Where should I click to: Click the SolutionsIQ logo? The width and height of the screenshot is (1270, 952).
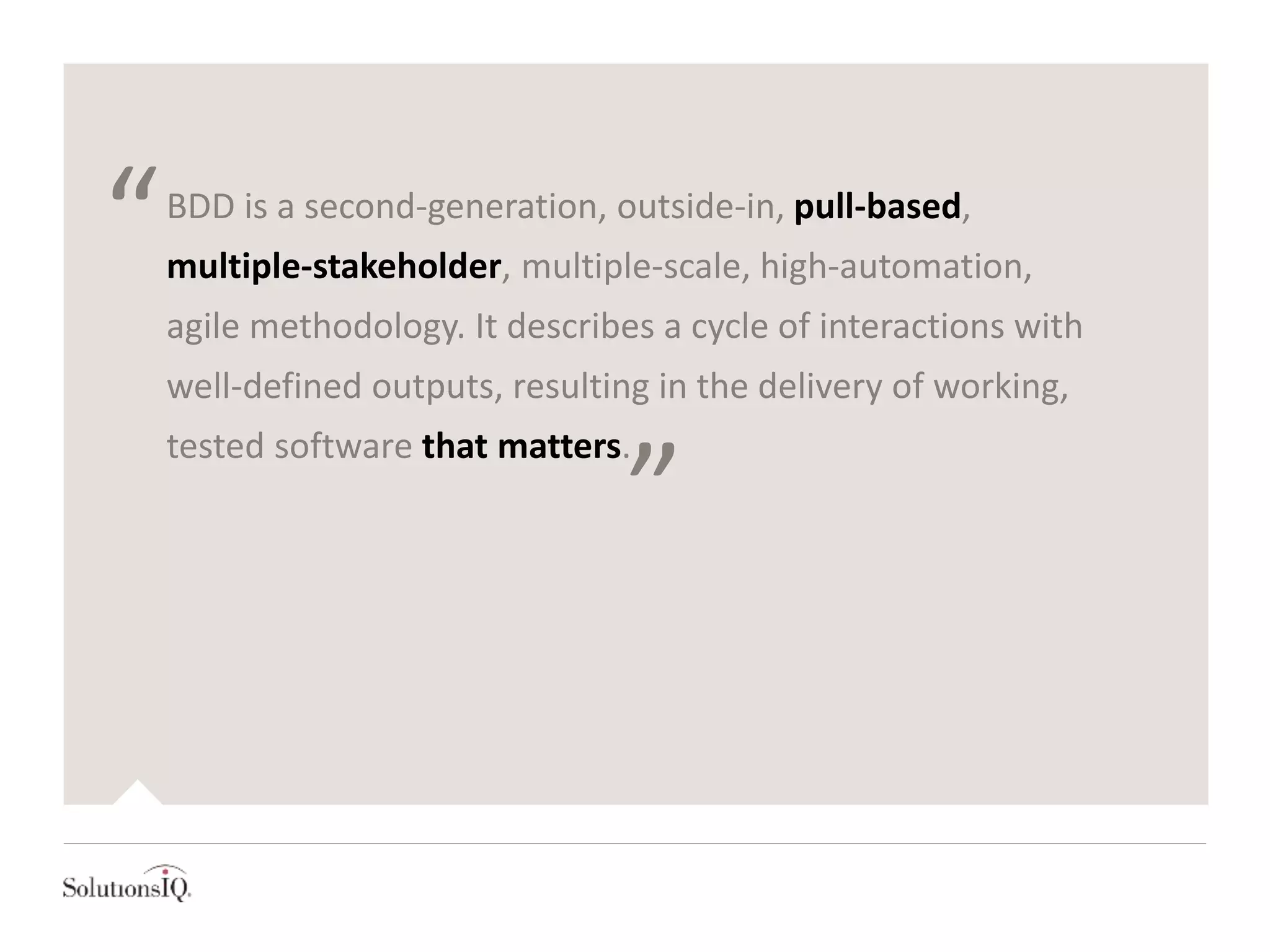(x=127, y=883)
